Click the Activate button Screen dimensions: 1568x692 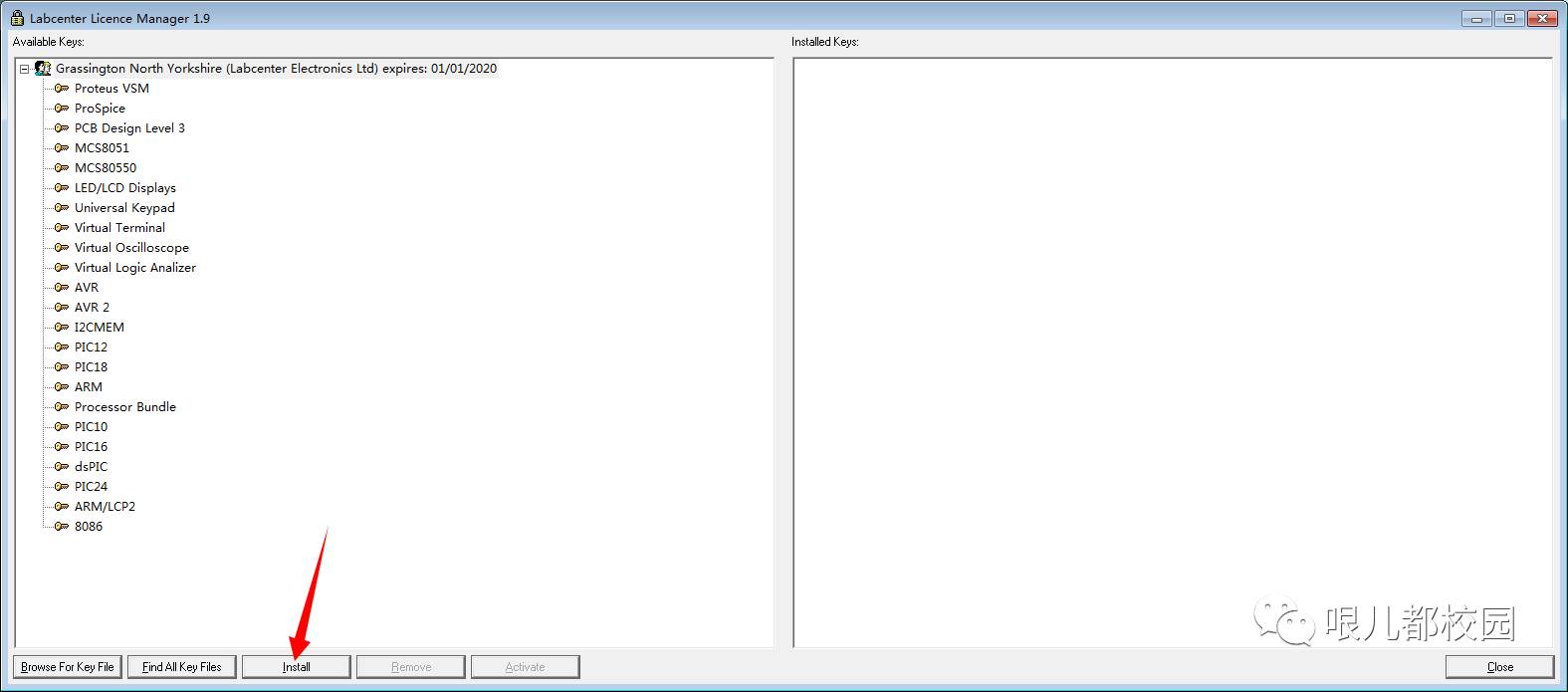[526, 667]
